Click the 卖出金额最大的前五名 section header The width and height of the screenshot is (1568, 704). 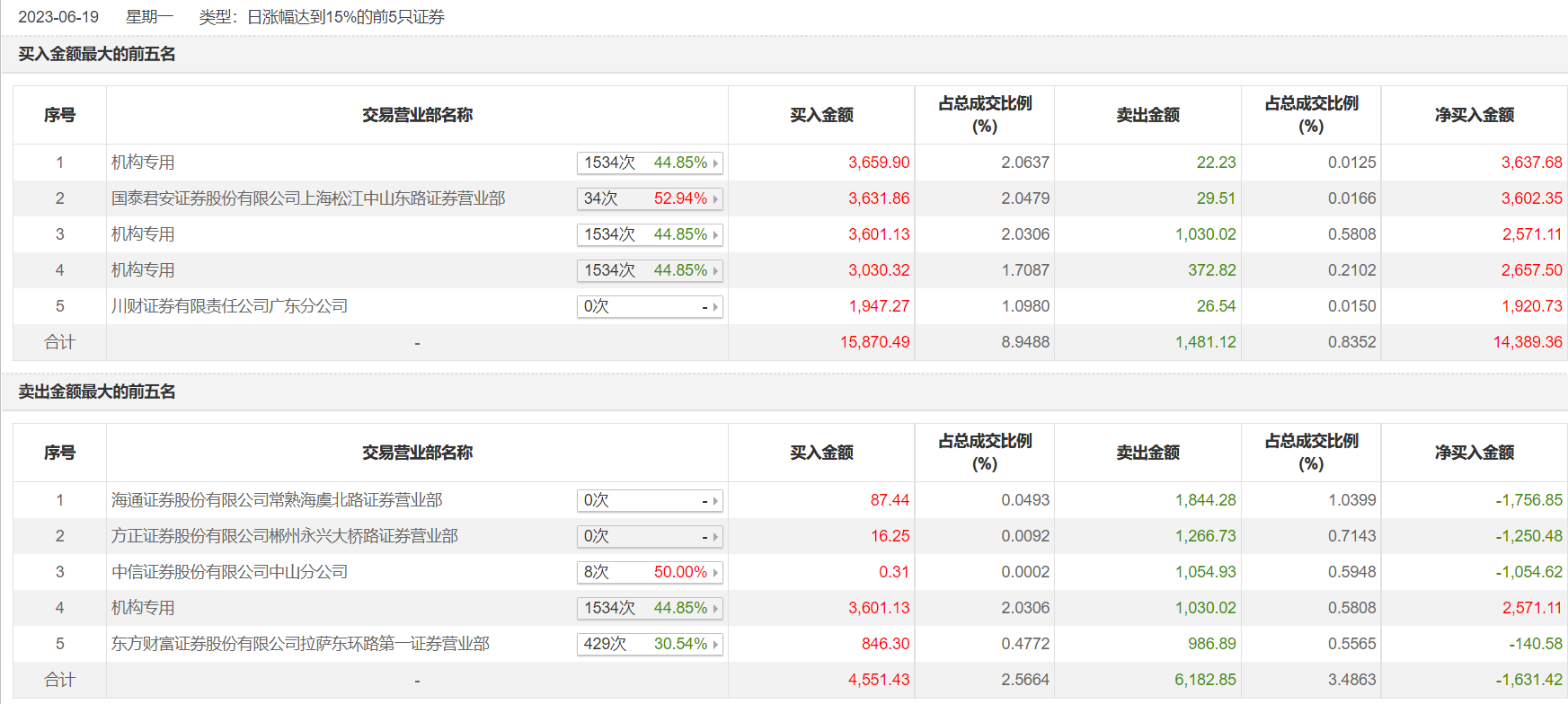pos(97,392)
